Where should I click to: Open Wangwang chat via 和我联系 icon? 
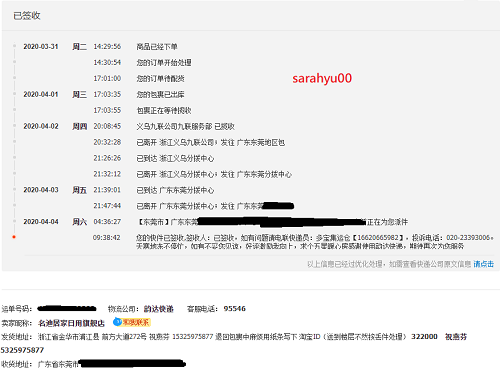[x=132, y=322]
